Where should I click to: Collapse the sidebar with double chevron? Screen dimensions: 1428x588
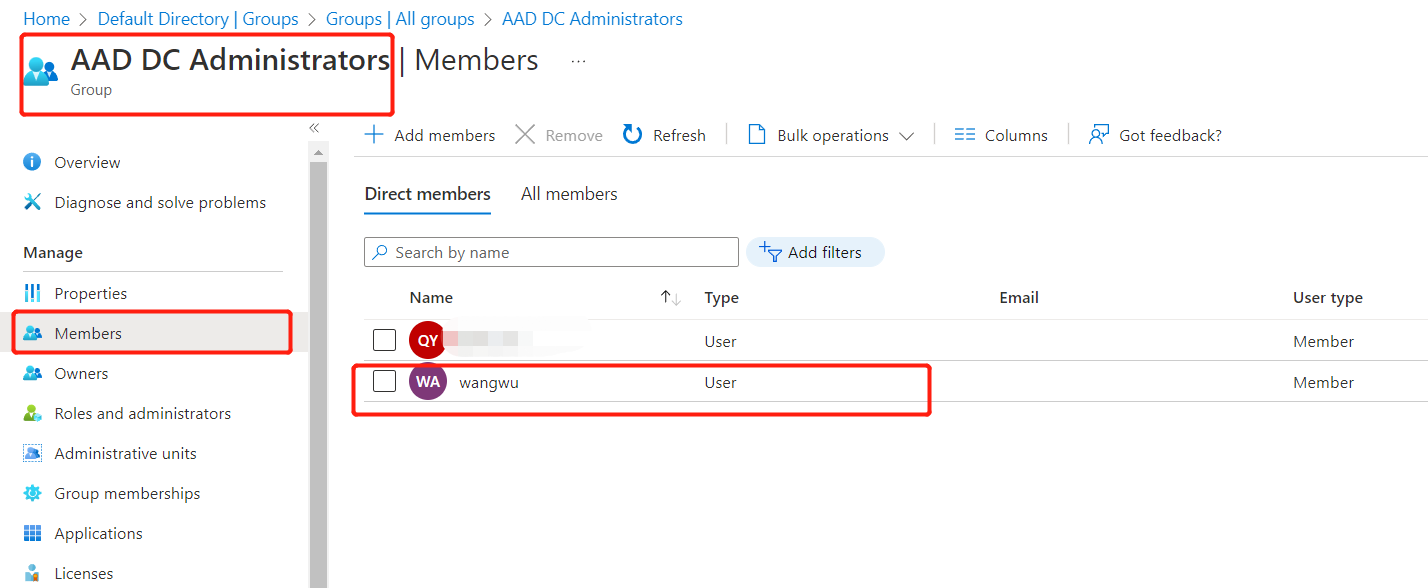[314, 128]
